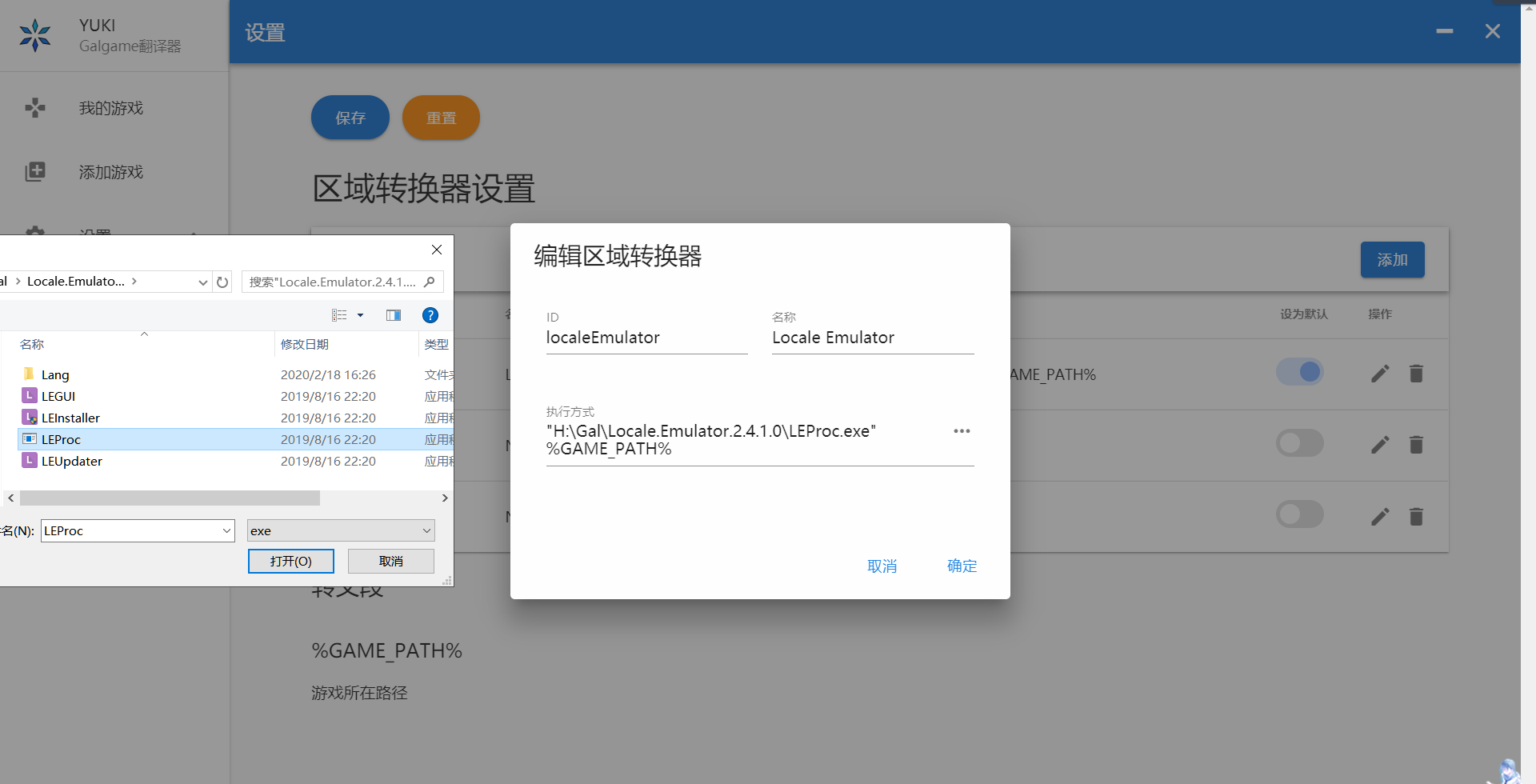Image resolution: width=1536 pixels, height=784 pixels.
Task: Sort files by 修改日期 column header
Action: point(305,344)
